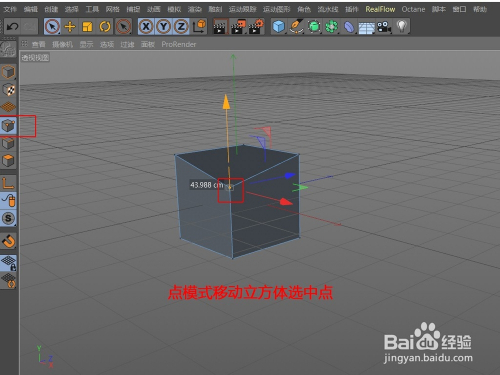Screen dimensions: 500x375
Task: Select the Live Selection tool
Action: coord(52,26)
